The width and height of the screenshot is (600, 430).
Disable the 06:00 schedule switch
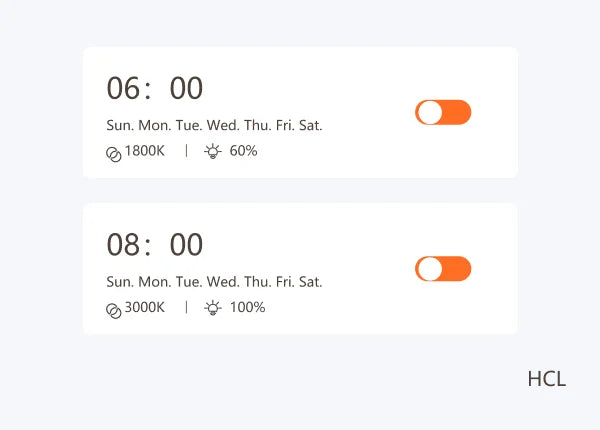coord(443,113)
